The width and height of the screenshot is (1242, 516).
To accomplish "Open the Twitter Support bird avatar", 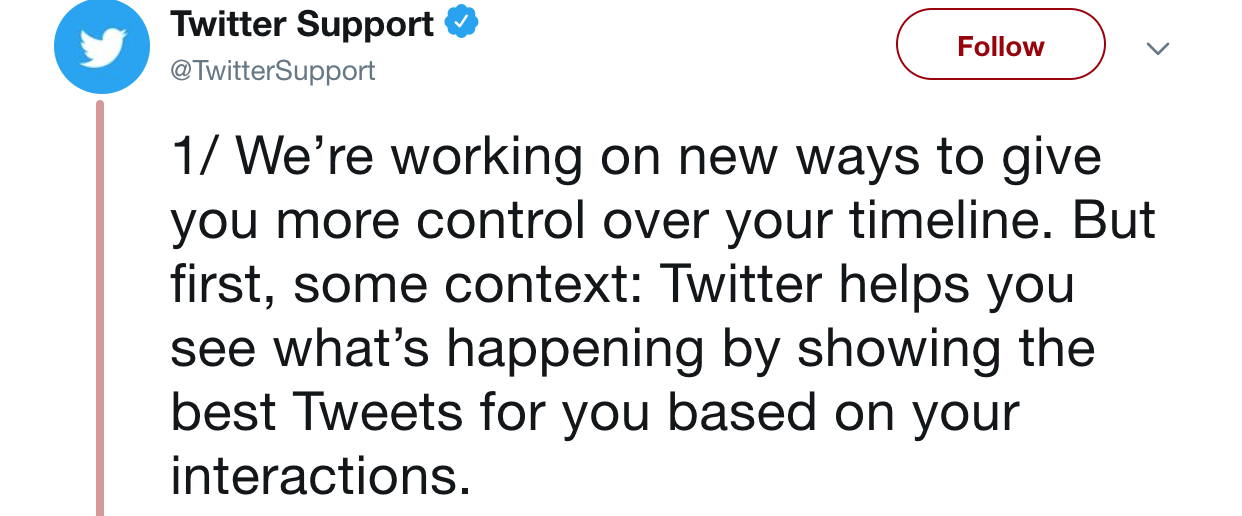I will point(101,47).
